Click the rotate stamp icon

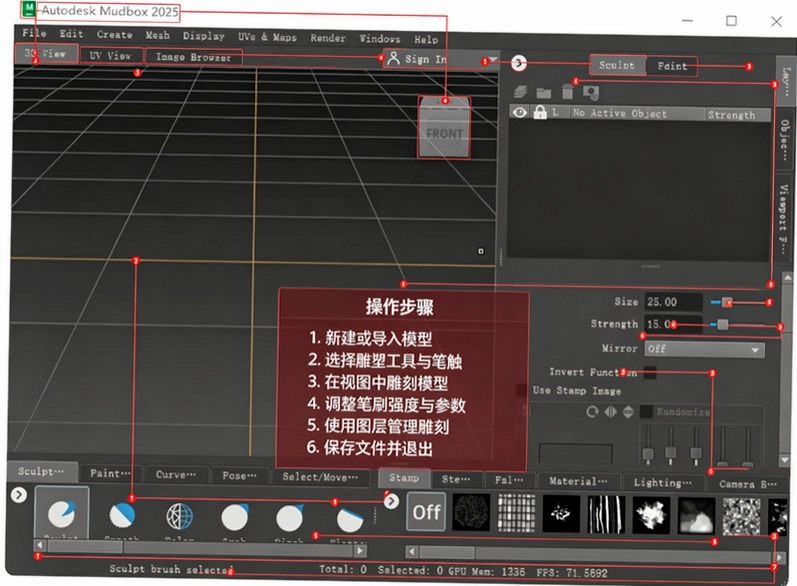point(592,411)
